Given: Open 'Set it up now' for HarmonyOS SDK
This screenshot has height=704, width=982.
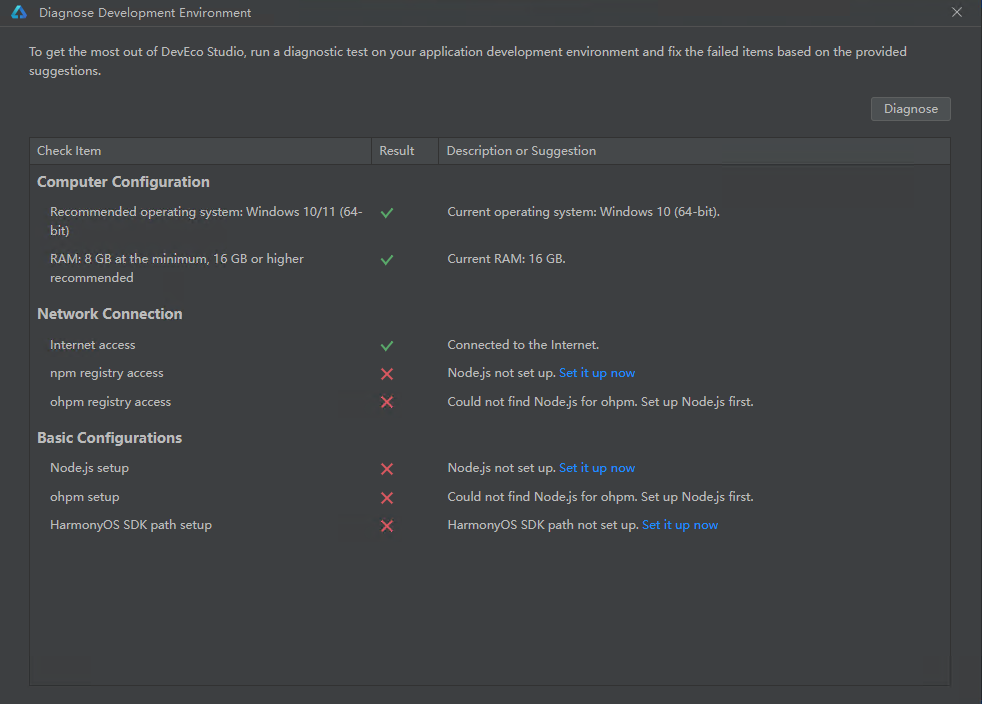Looking at the screenshot, I should (680, 525).
